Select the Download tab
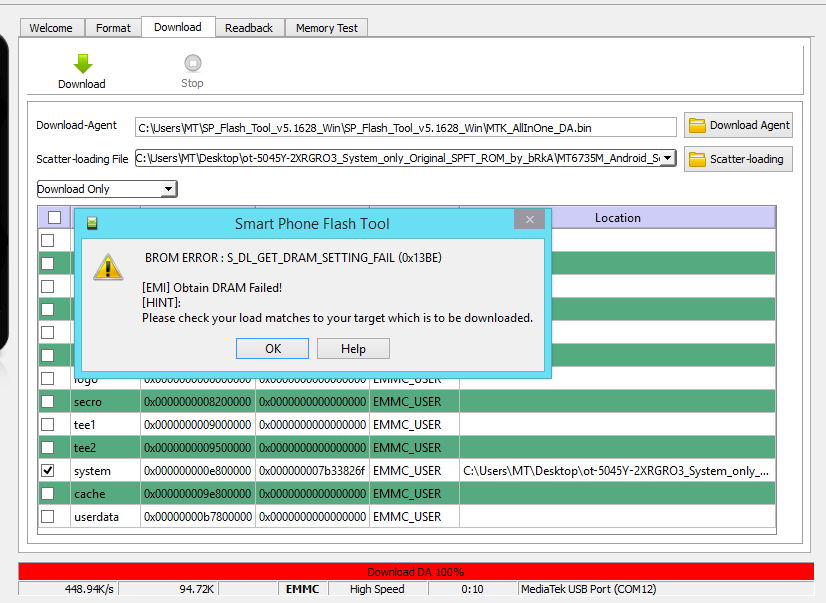 178,27
